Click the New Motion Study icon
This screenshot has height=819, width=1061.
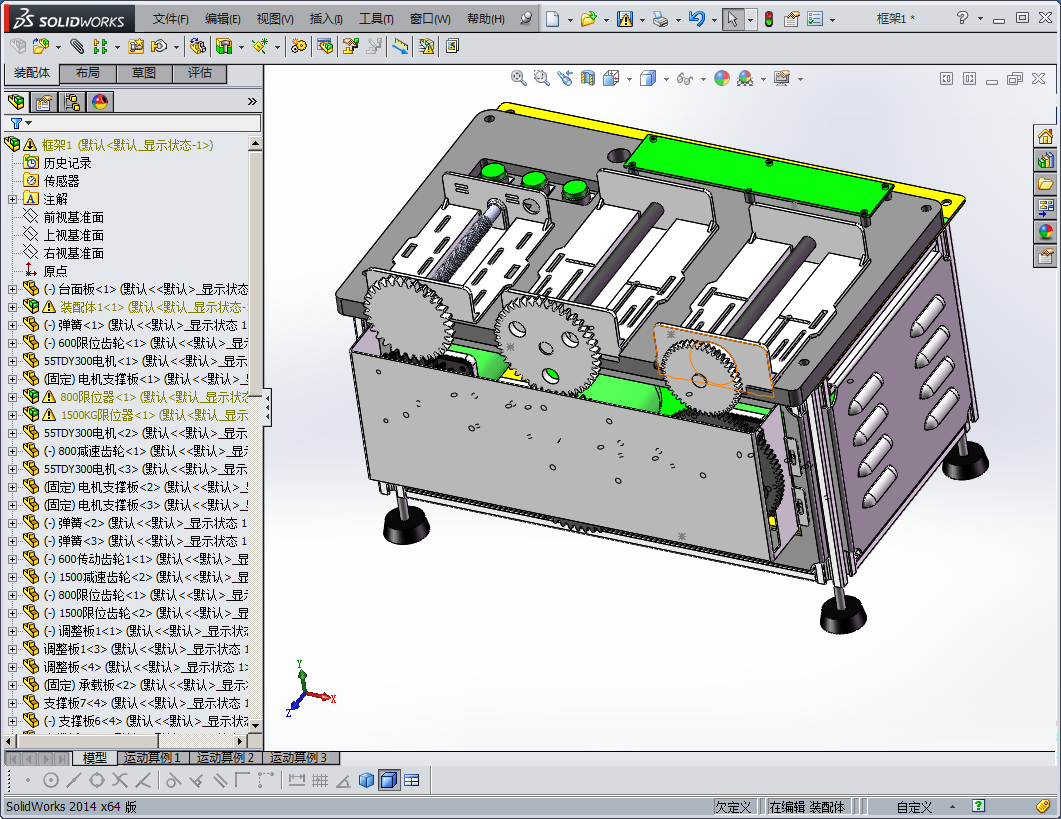298,46
